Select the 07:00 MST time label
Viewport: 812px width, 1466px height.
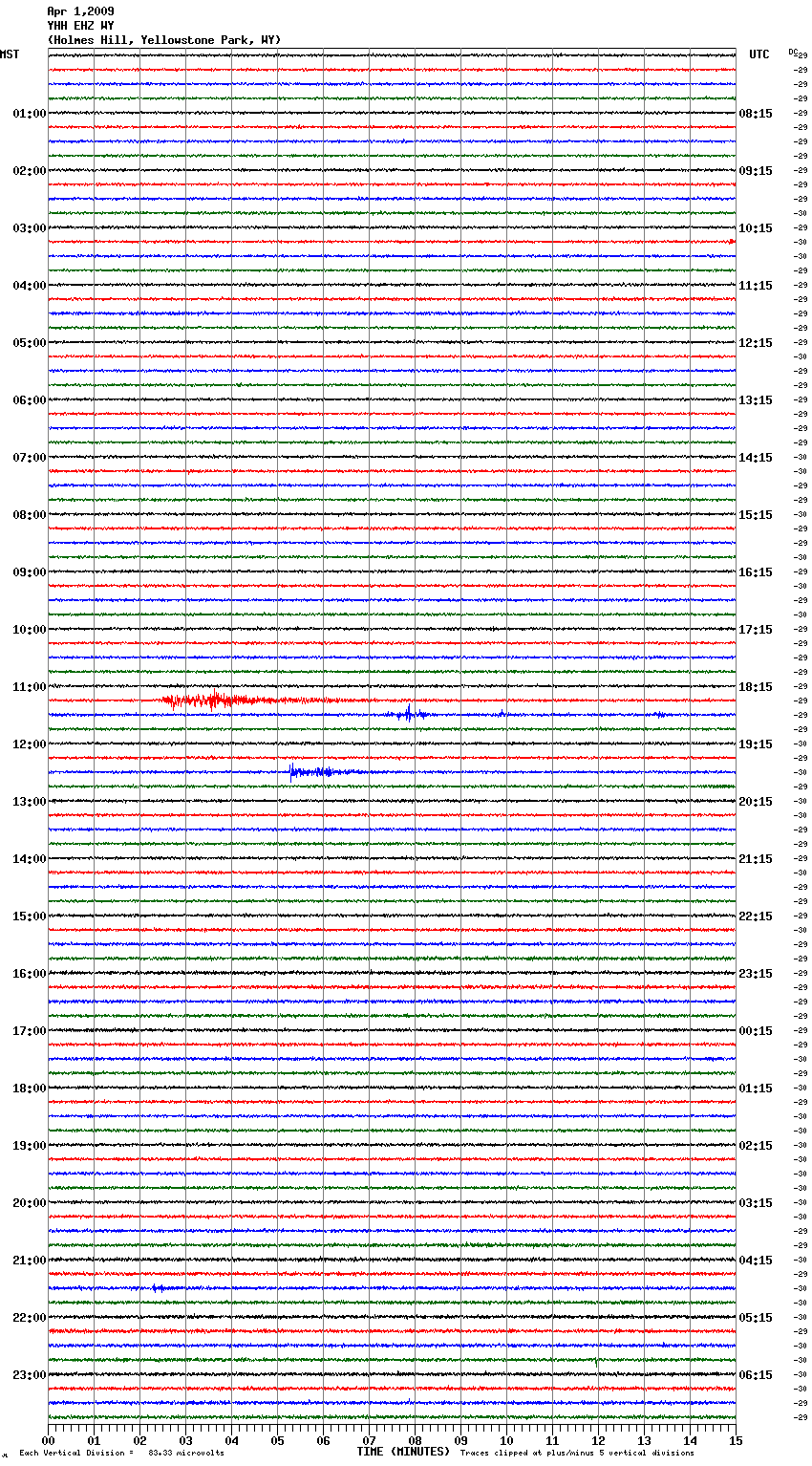point(30,458)
